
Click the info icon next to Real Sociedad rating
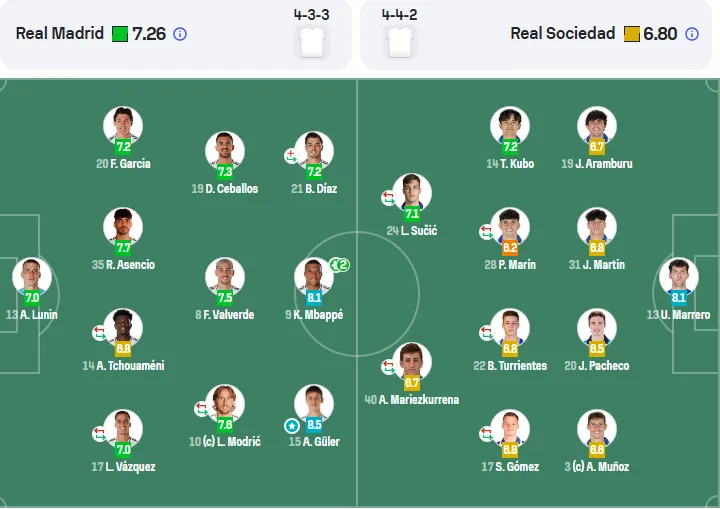[x=692, y=34]
